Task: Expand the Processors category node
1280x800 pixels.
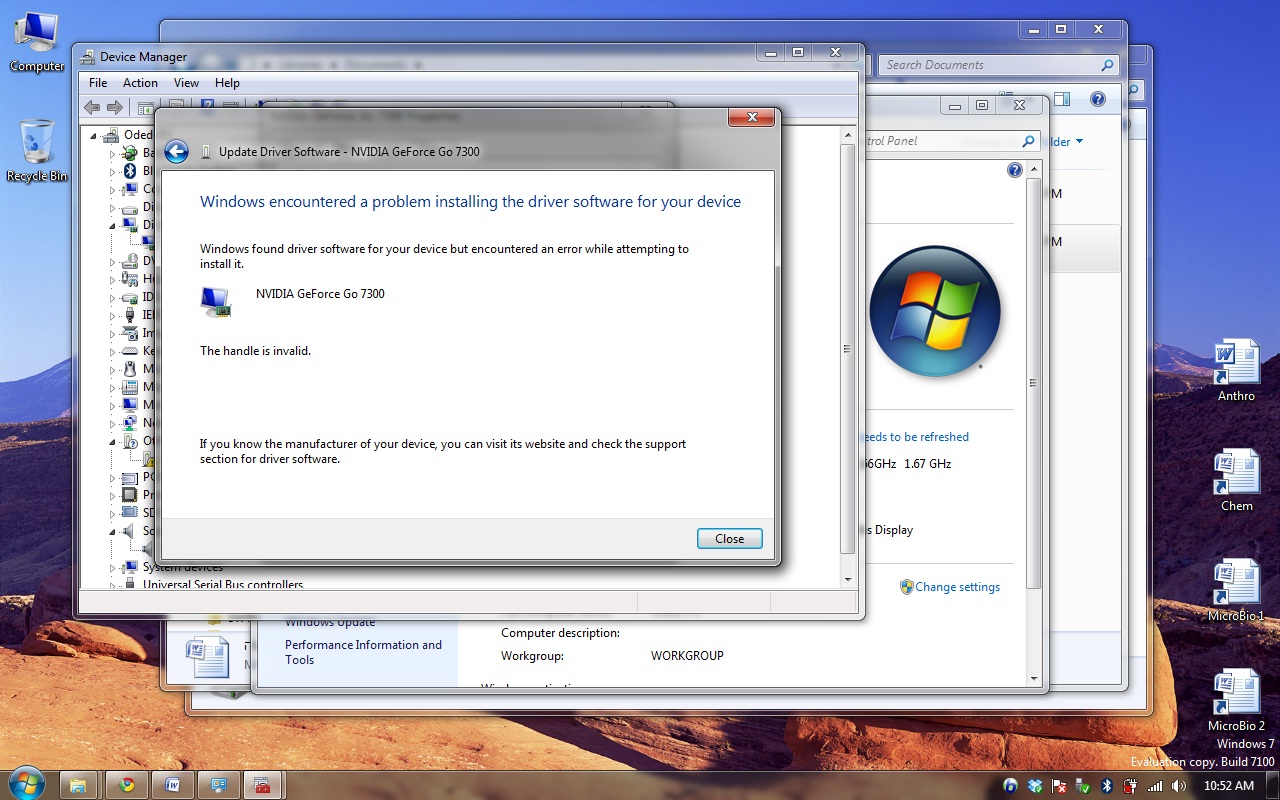Action: (113, 495)
